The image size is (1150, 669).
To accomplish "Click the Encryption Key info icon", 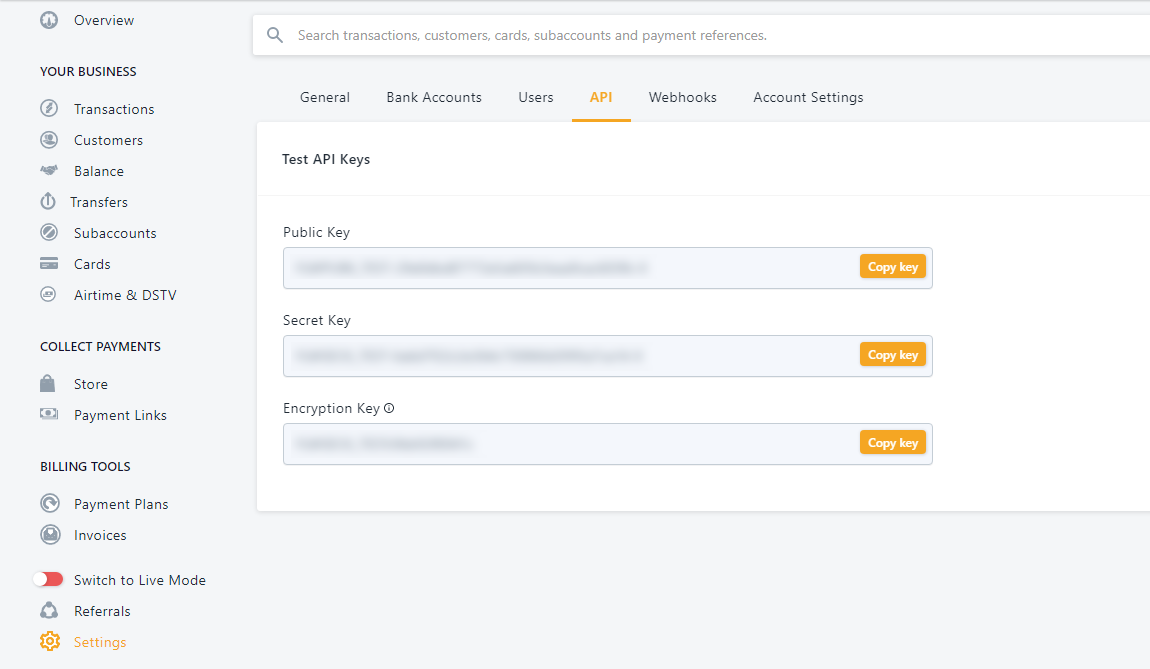I will point(389,408).
